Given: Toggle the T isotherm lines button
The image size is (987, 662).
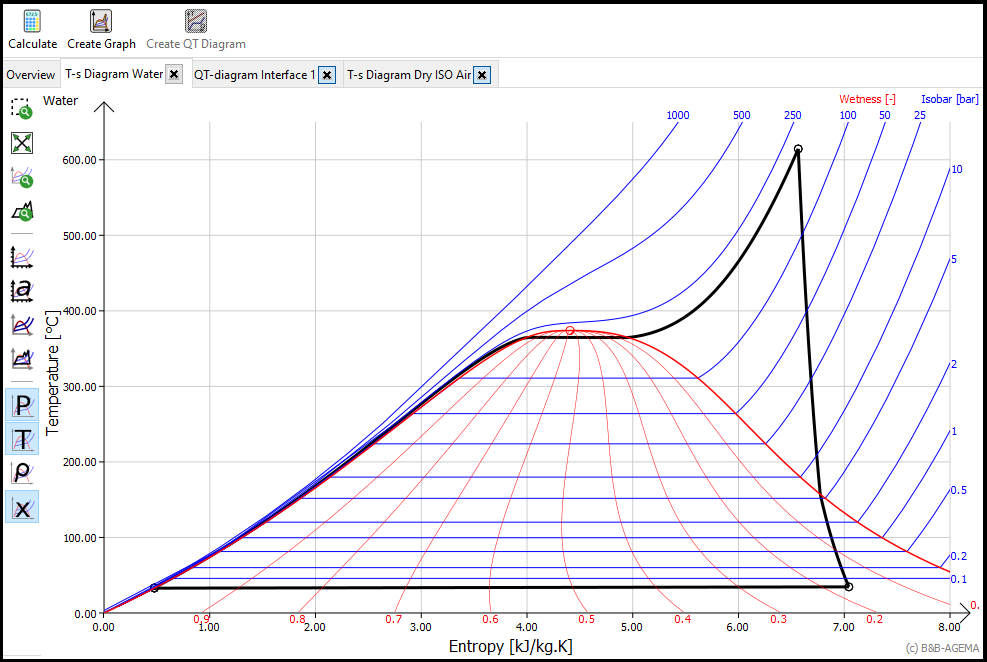Looking at the screenshot, I should pos(22,438).
